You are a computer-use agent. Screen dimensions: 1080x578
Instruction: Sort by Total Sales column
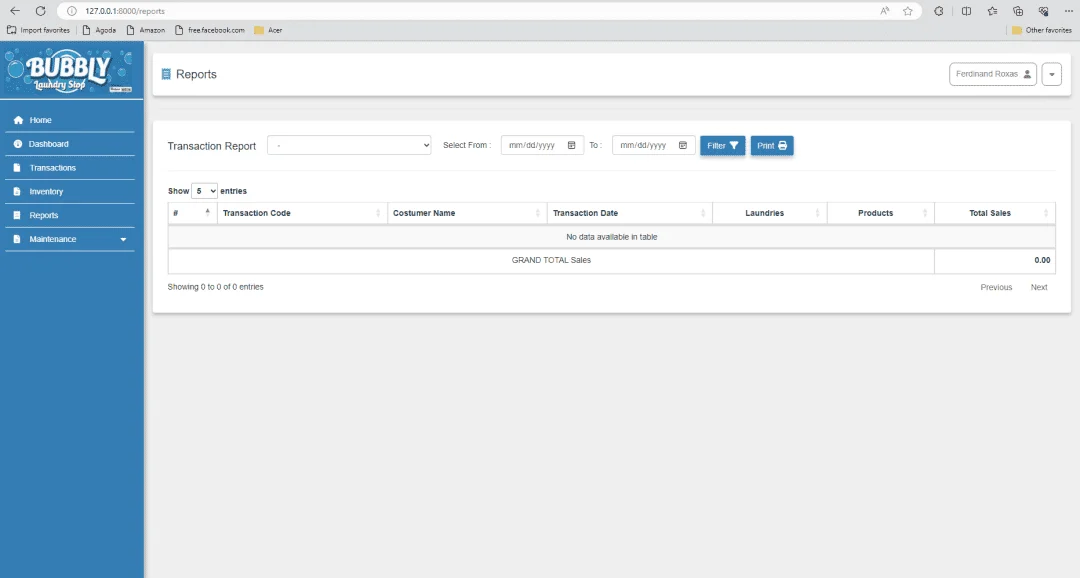pos(995,213)
